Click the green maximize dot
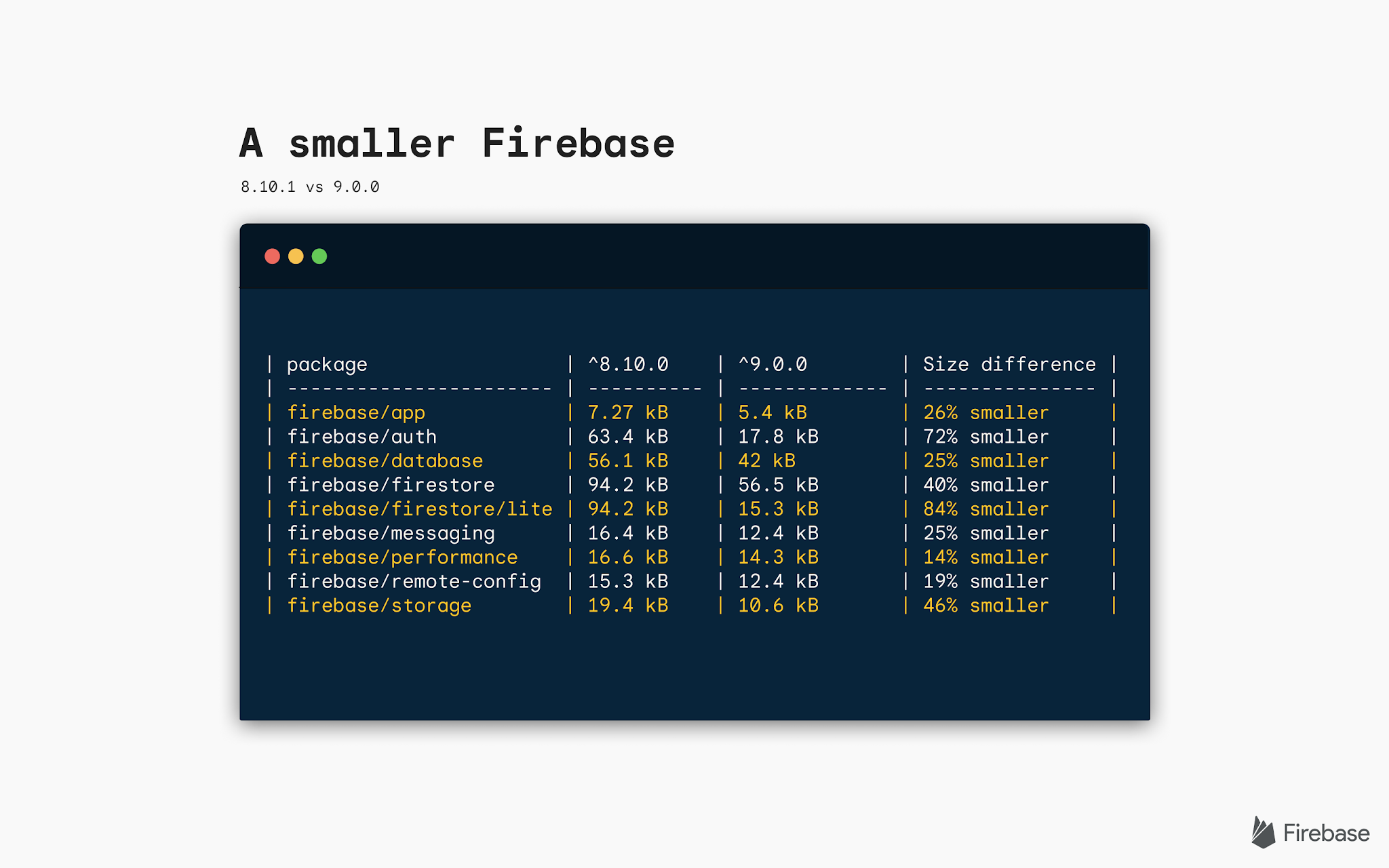Image resolution: width=1389 pixels, height=868 pixels. point(319,256)
